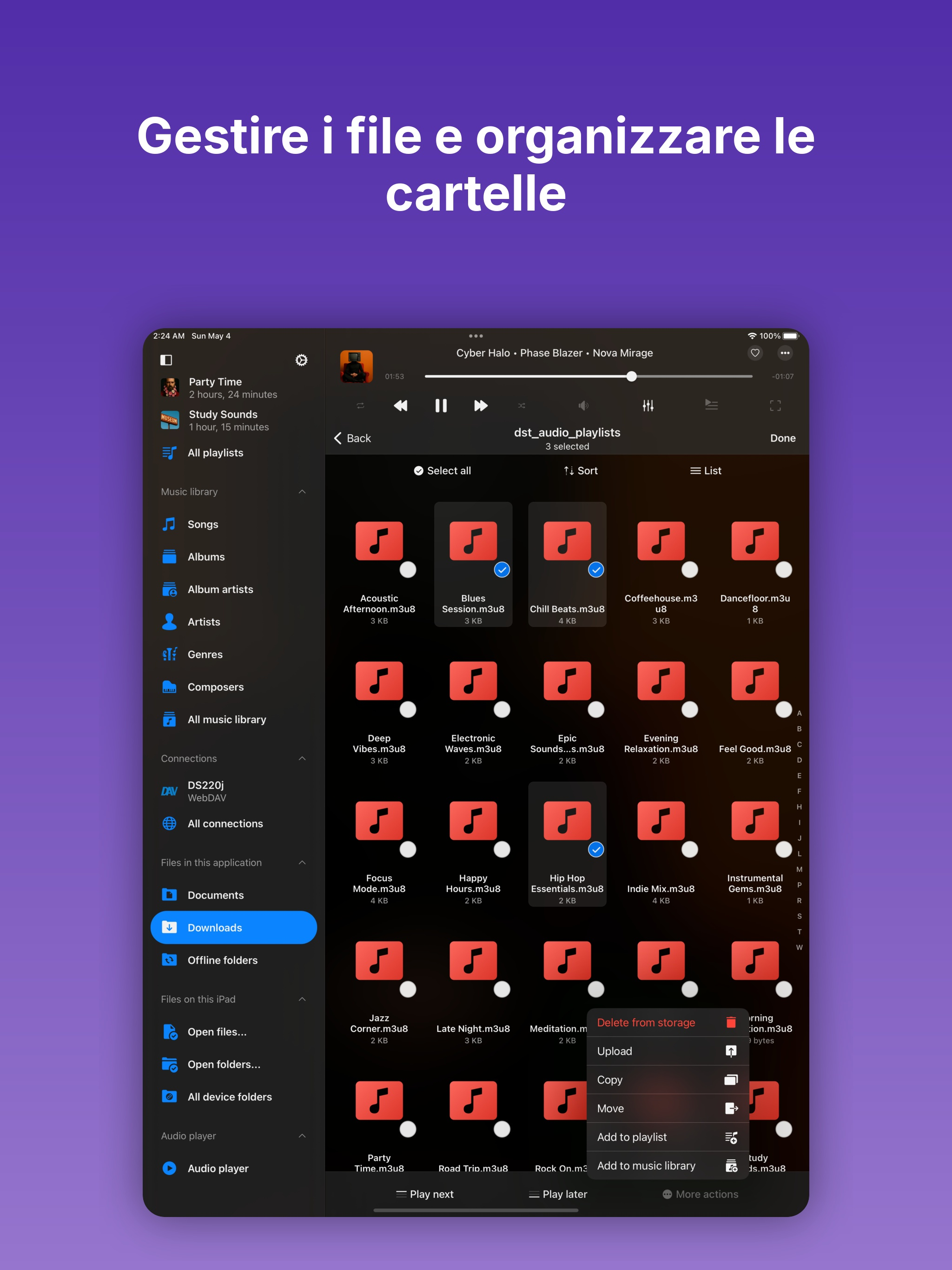This screenshot has width=952, height=1270.
Task: Skip to the next track
Action: [481, 406]
